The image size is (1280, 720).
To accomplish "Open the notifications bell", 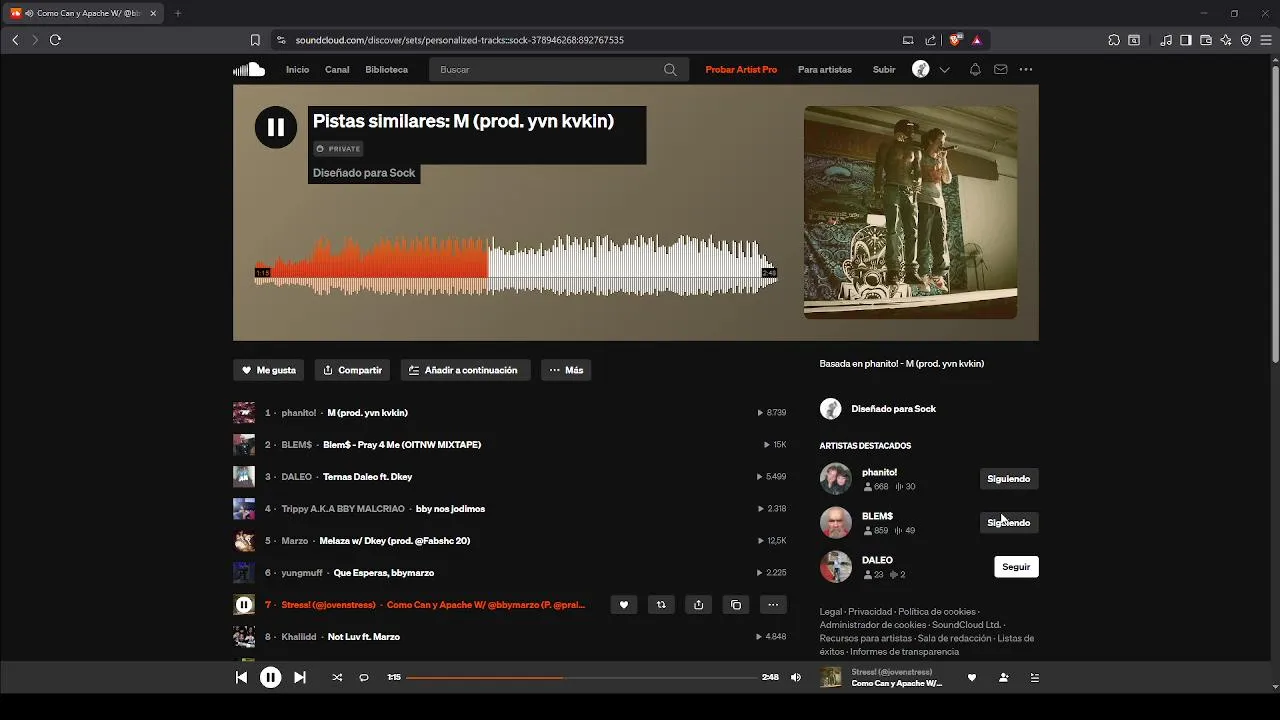I will (975, 70).
